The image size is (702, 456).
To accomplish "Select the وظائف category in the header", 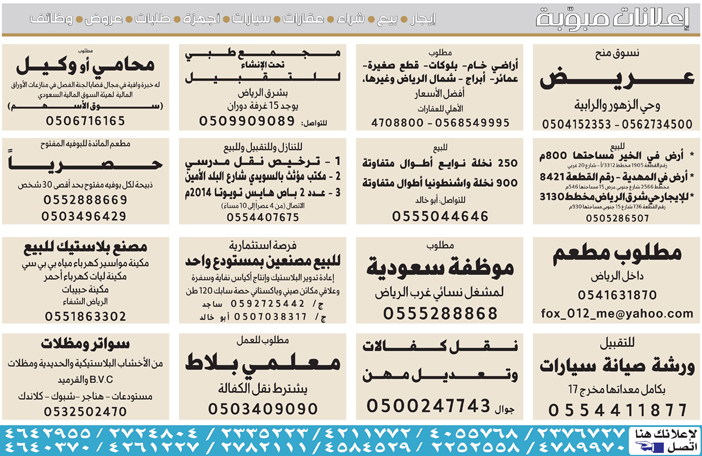I will coord(51,19).
